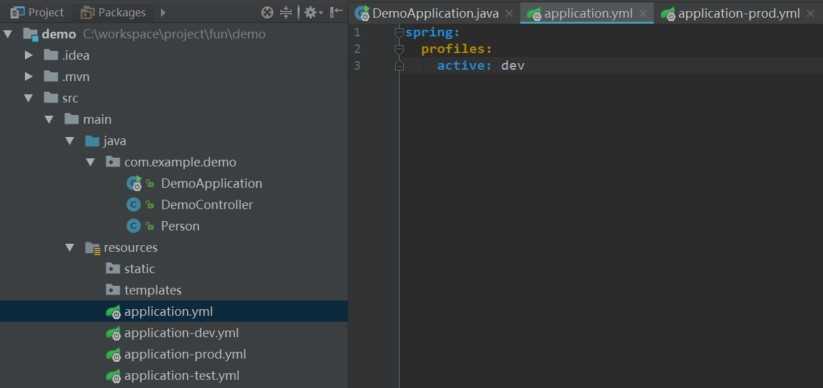
Task: Expand the .idea folder
Action: click(x=28, y=56)
